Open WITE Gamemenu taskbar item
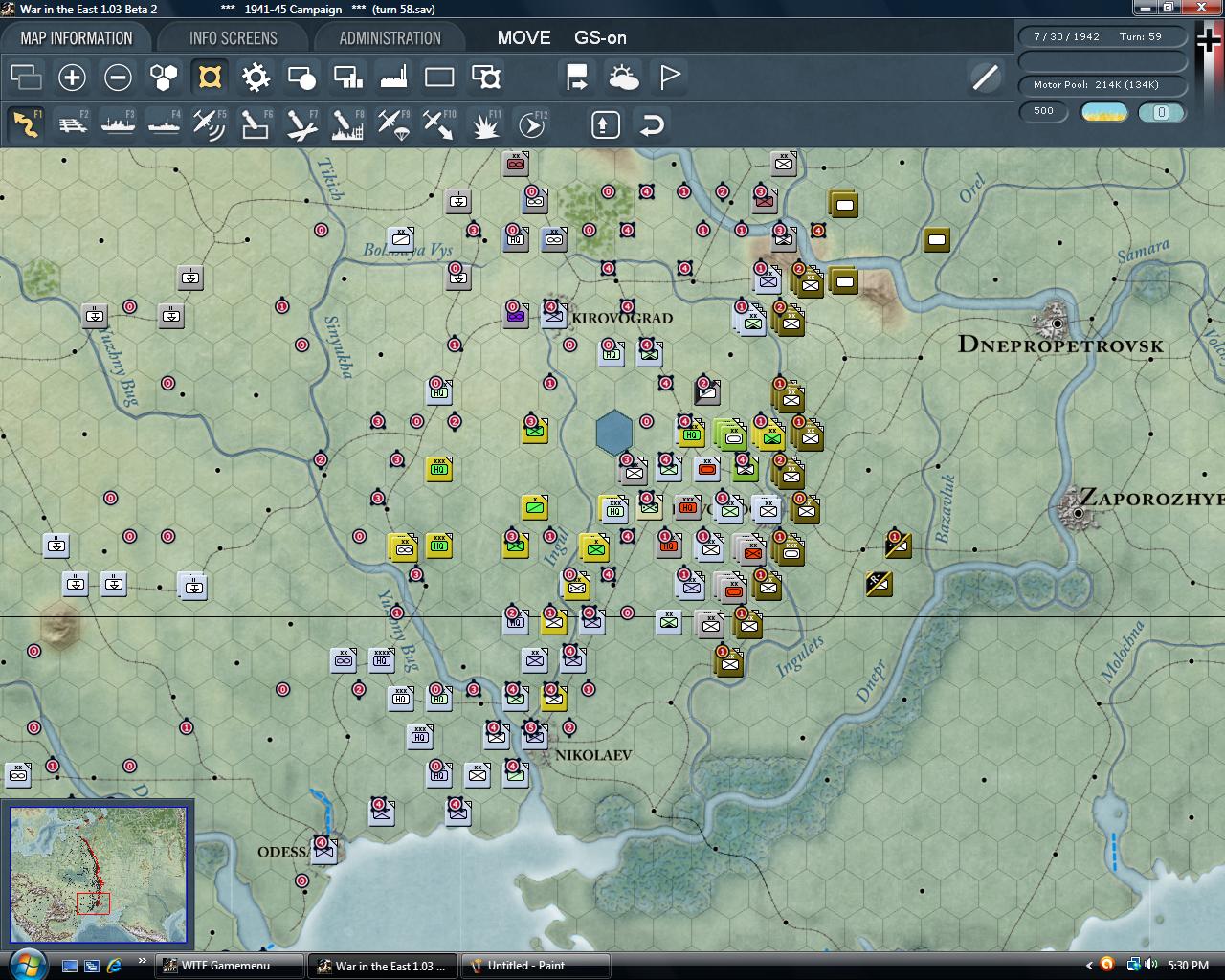The width and height of the screenshot is (1225, 980). (230, 966)
